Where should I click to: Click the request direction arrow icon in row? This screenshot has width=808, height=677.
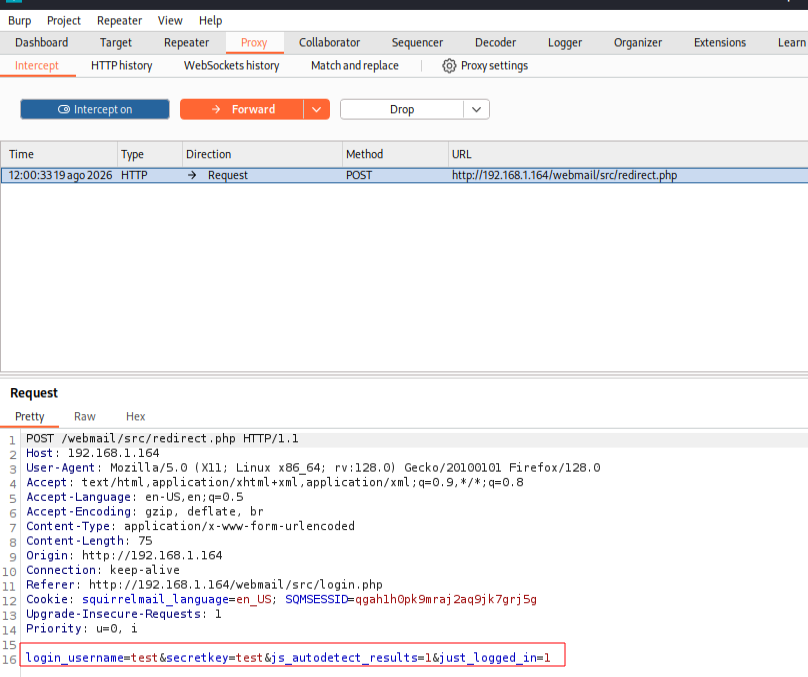click(192, 175)
